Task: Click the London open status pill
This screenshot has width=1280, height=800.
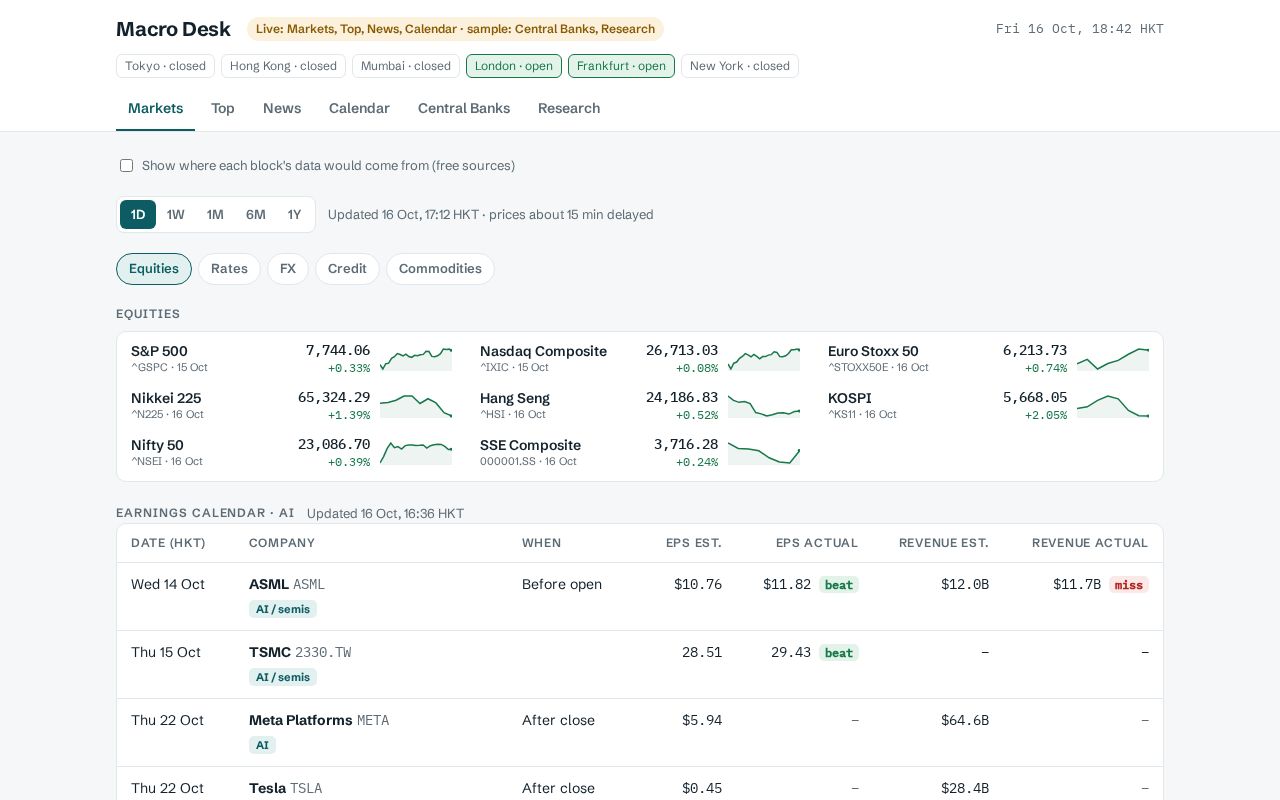Action: pos(514,66)
